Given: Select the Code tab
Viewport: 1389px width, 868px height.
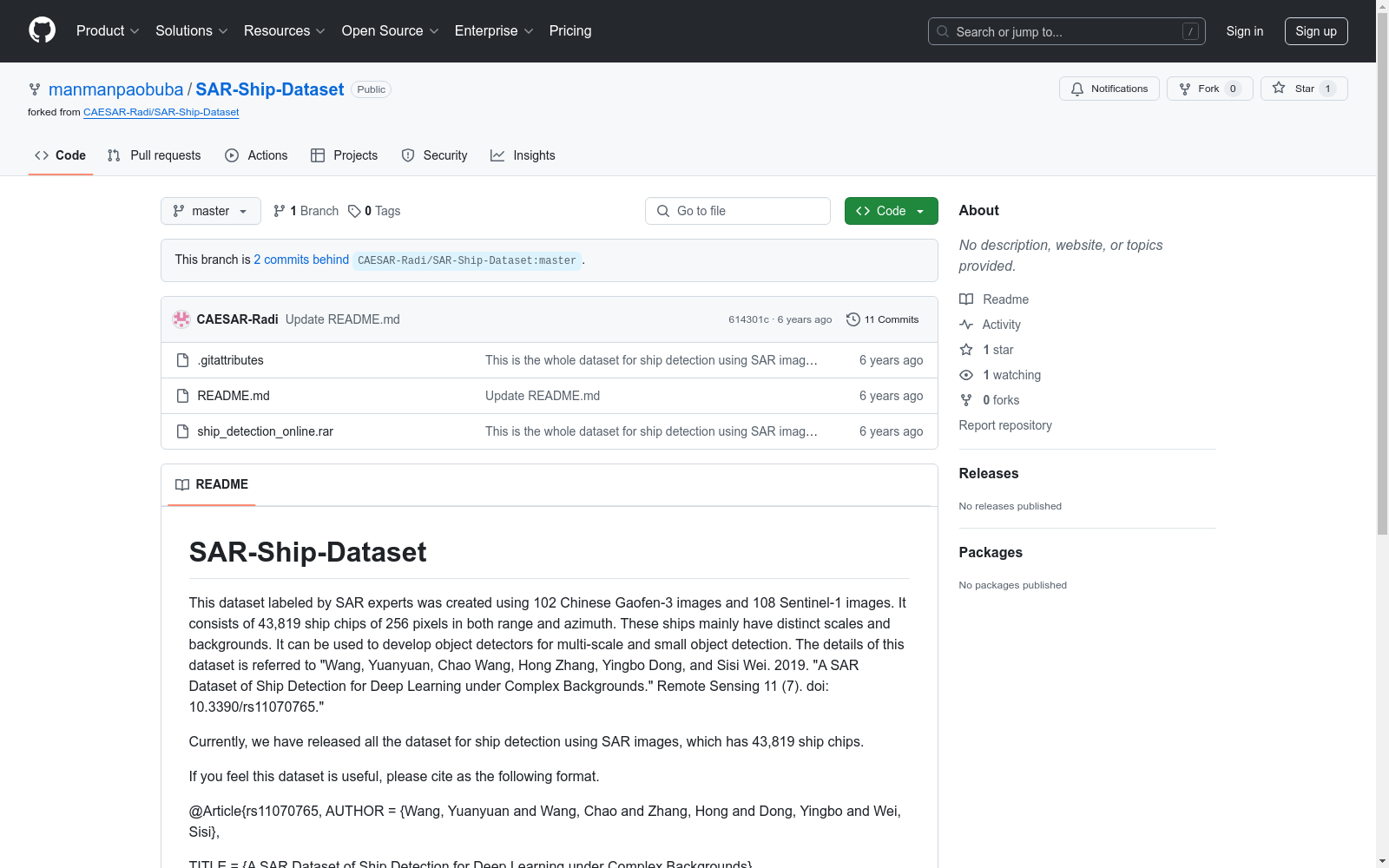Looking at the screenshot, I should coord(61,155).
